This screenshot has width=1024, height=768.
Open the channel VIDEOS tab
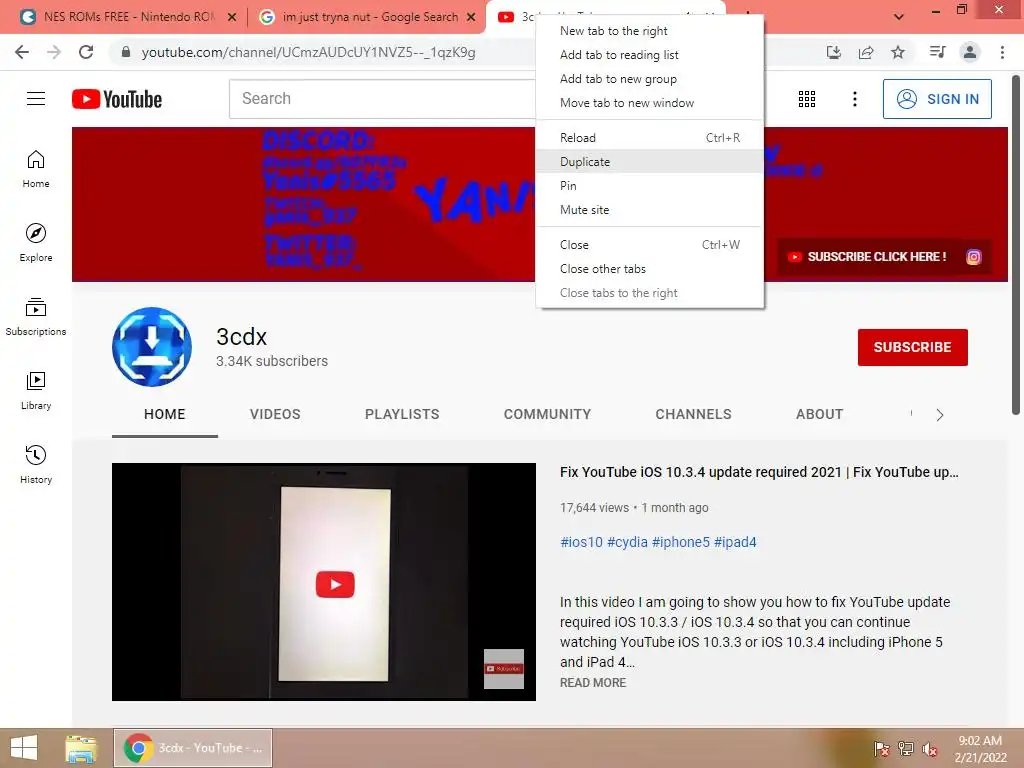[x=275, y=414]
